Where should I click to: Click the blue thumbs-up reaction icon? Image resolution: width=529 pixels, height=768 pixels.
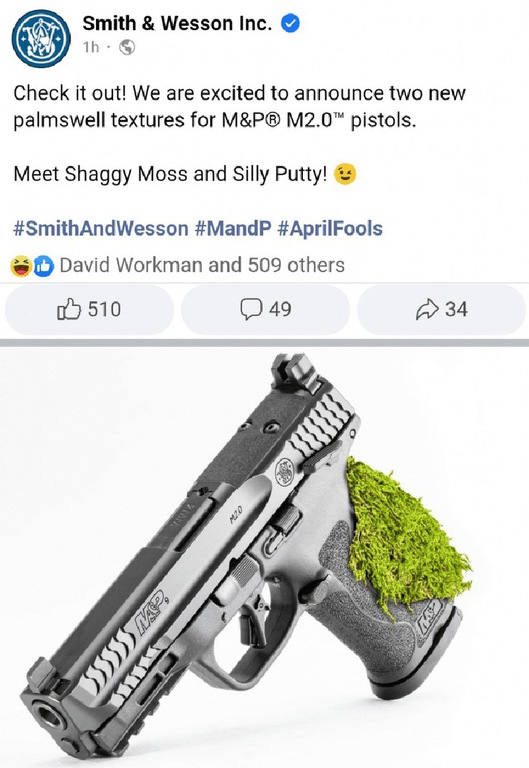click(44, 266)
